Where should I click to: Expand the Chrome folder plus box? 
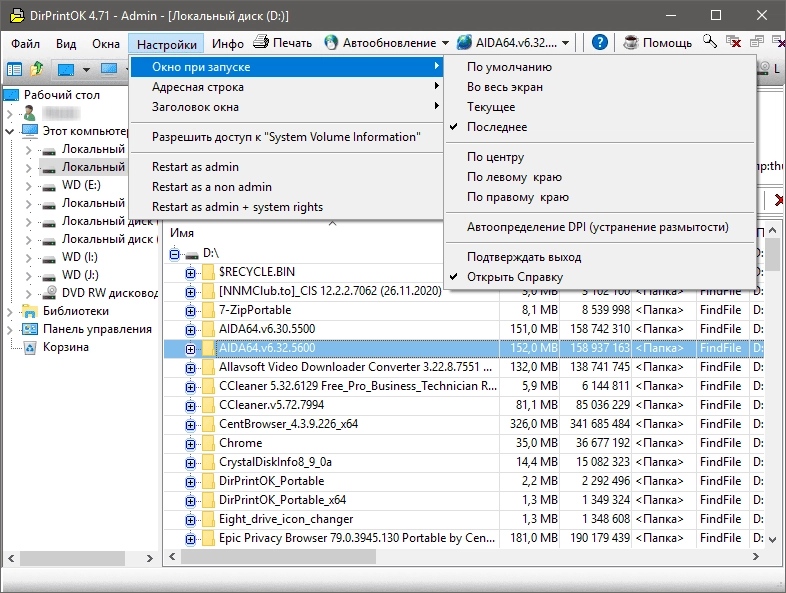[190, 444]
